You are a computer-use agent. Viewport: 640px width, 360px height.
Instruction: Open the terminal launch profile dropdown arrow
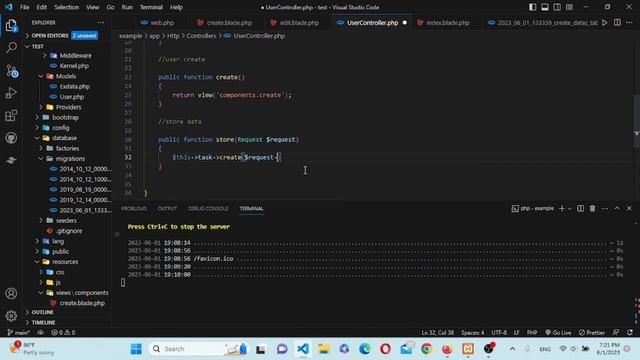tap(570, 209)
